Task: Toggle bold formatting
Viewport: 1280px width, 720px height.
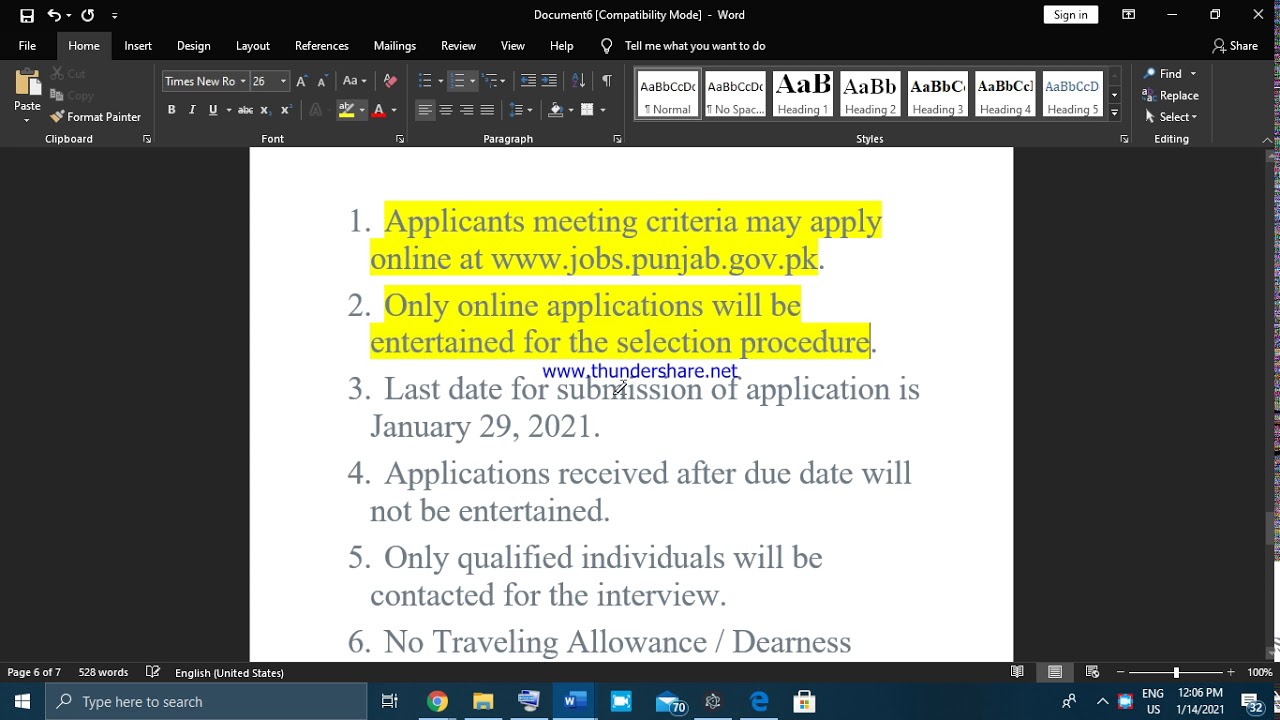Action: coord(171,110)
